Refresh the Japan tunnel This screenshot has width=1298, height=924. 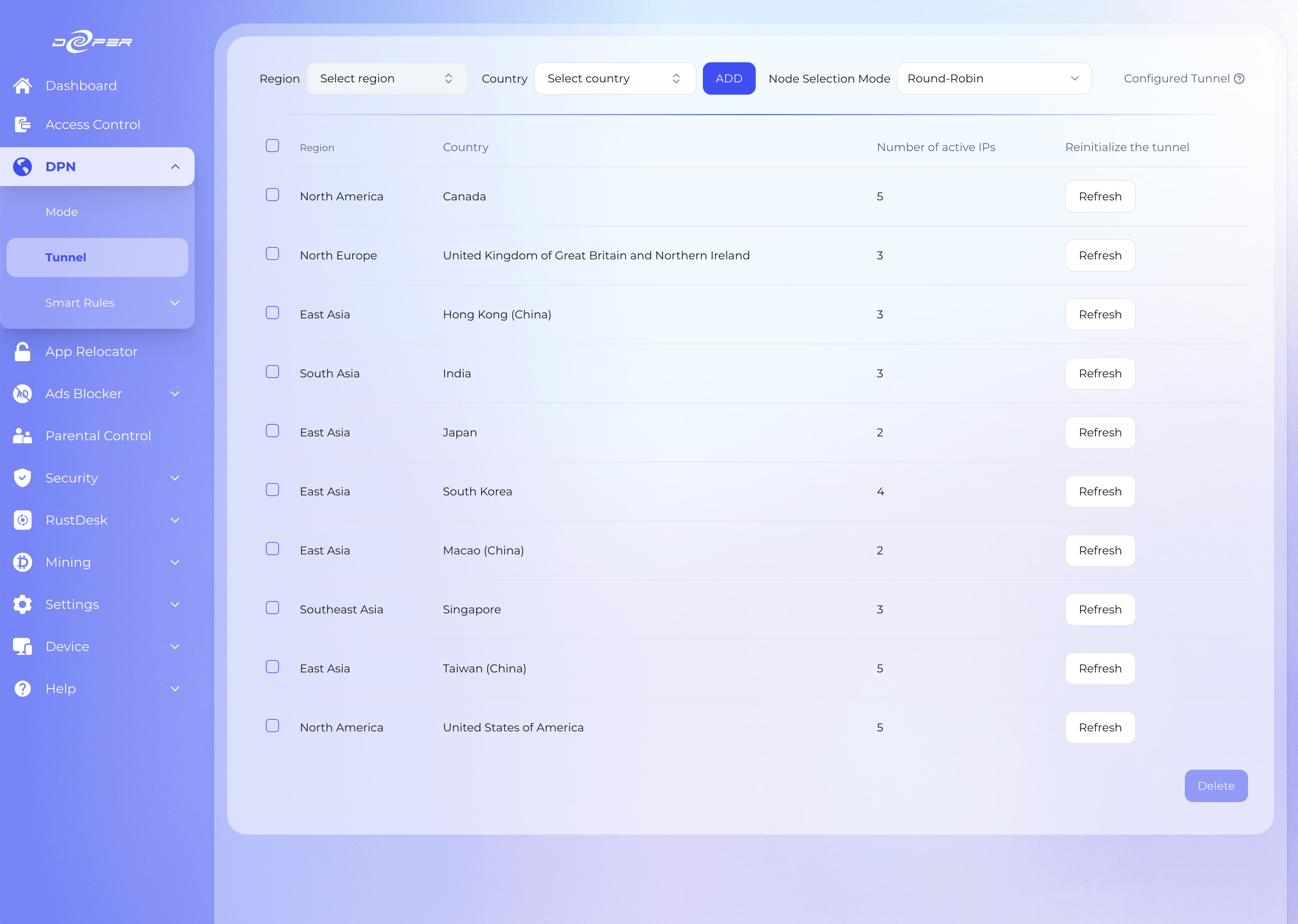pos(1100,432)
